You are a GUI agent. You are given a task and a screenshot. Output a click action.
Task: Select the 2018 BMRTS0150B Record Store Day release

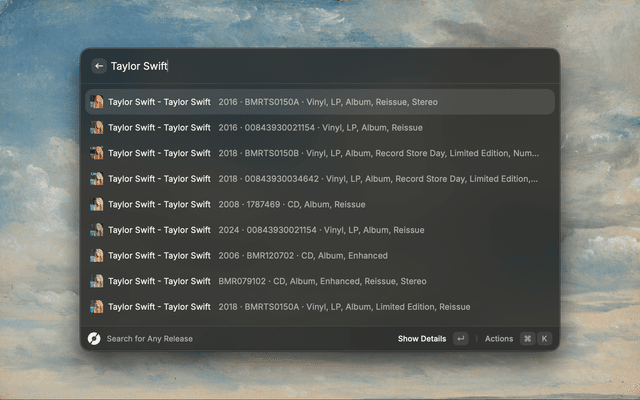click(x=320, y=153)
